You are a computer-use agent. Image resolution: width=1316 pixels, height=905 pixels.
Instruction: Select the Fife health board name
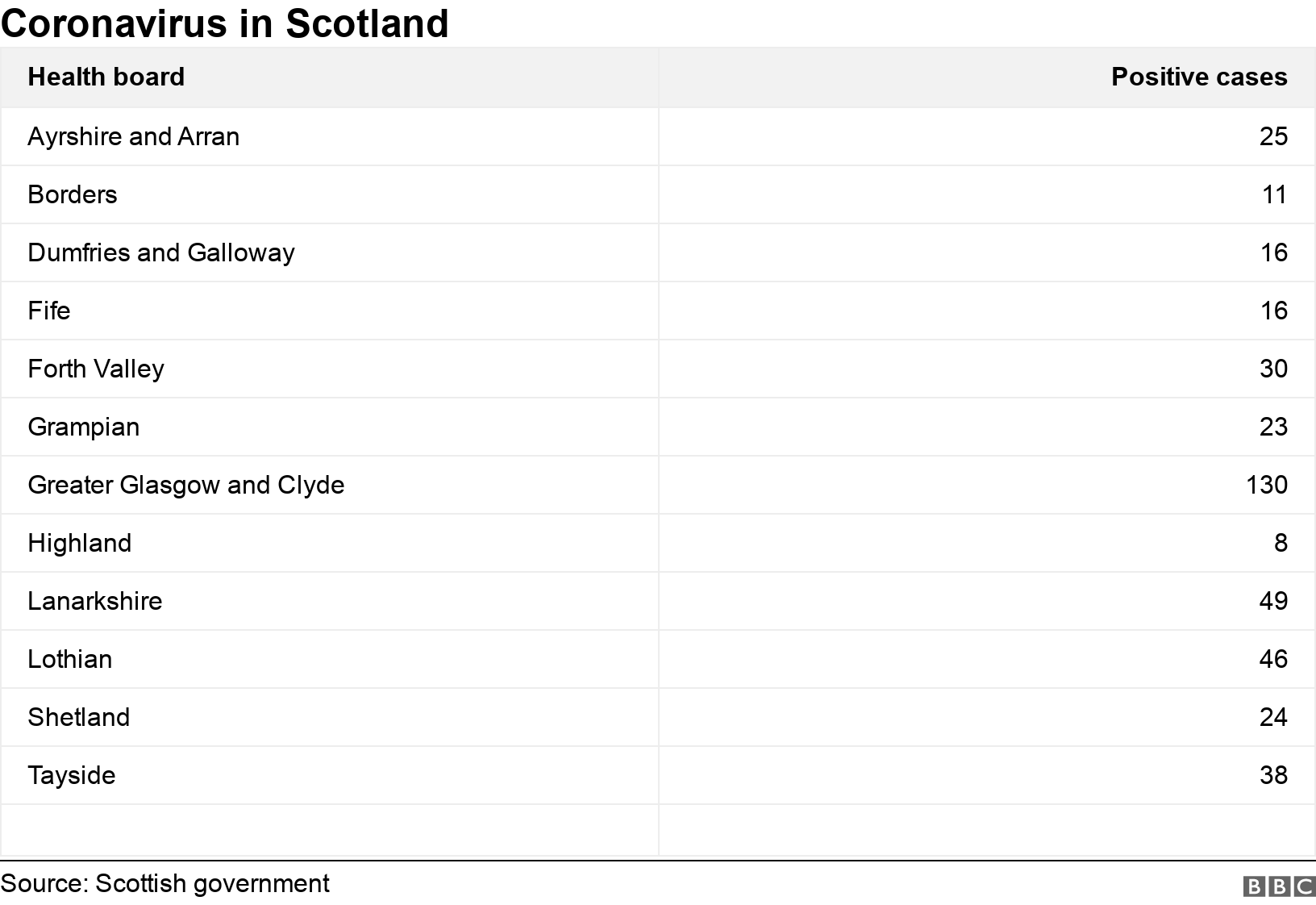tap(48, 311)
